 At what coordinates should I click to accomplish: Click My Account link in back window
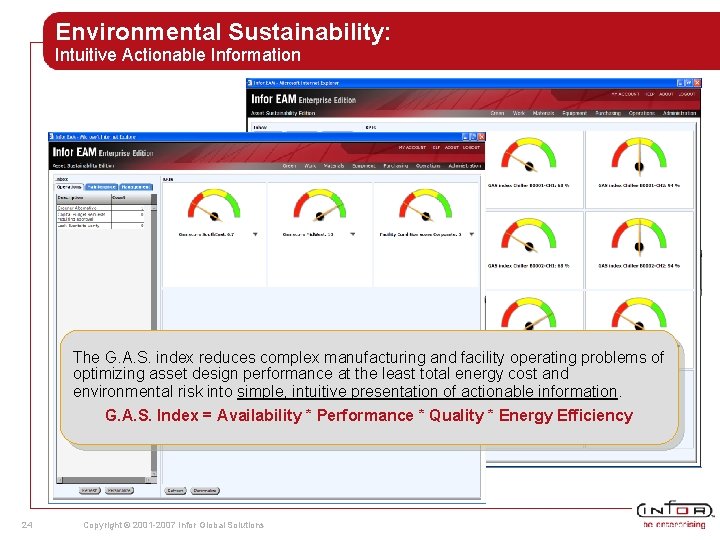coord(625,94)
